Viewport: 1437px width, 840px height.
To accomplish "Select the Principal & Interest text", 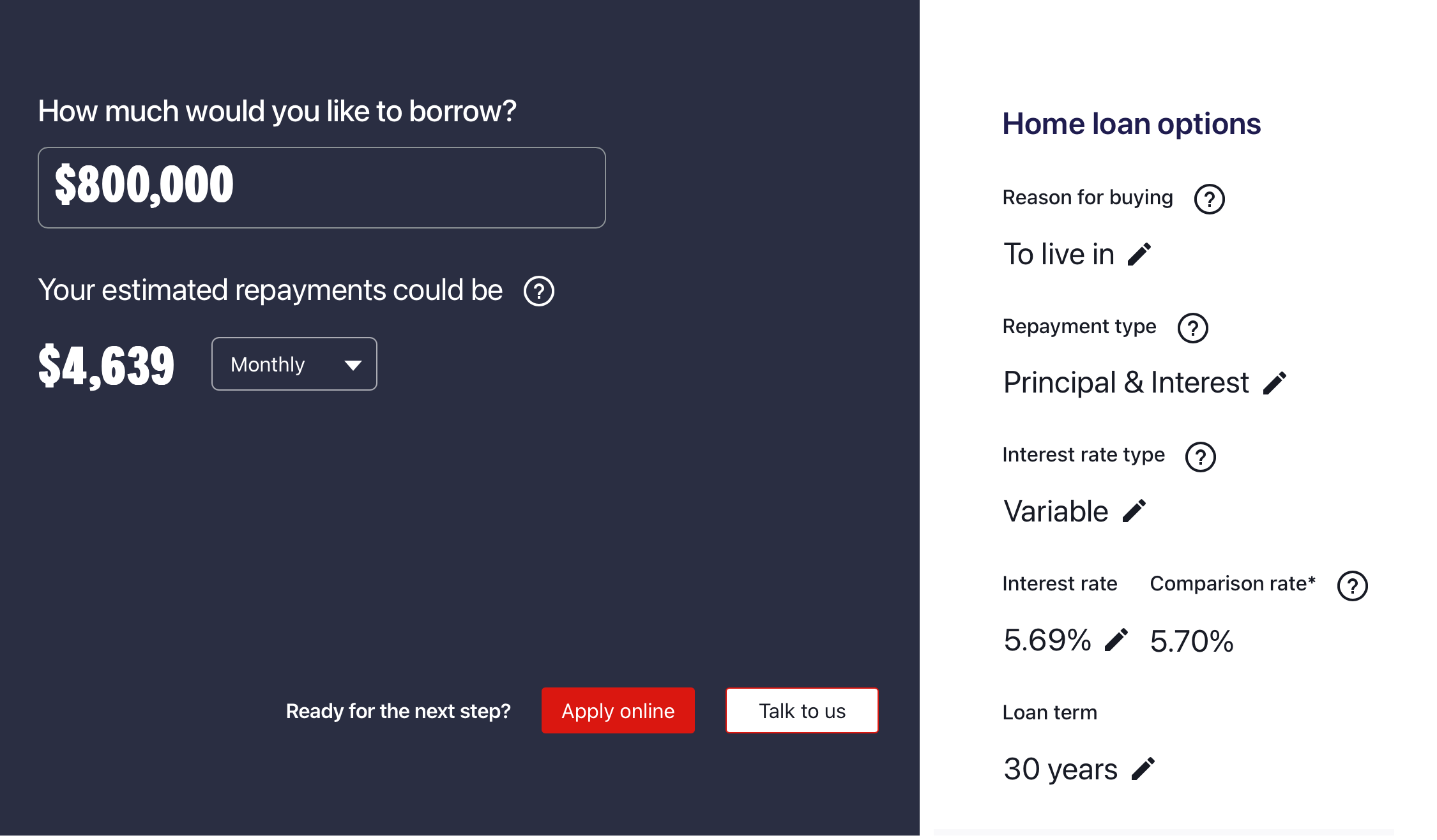I will tap(1125, 383).
